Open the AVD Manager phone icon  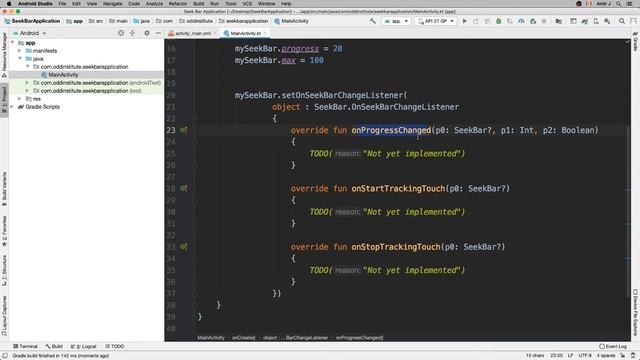[x=596, y=21]
